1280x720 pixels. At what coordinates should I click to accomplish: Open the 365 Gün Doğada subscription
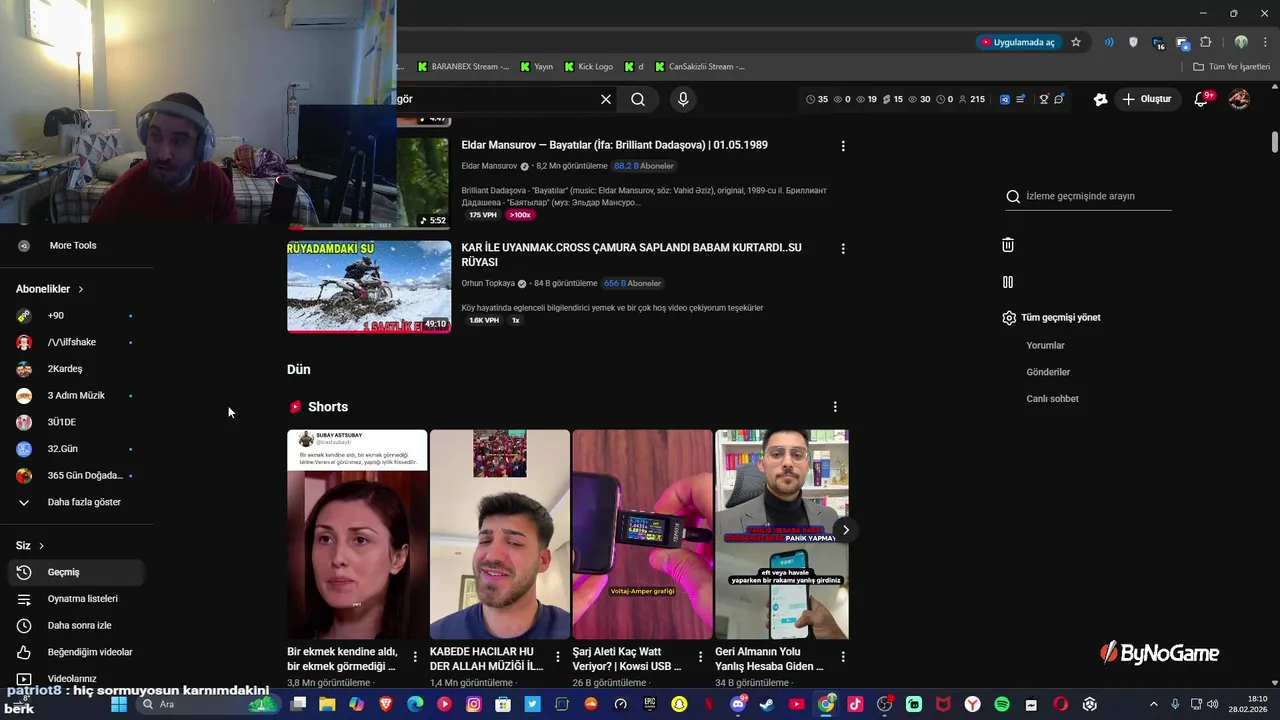point(76,476)
